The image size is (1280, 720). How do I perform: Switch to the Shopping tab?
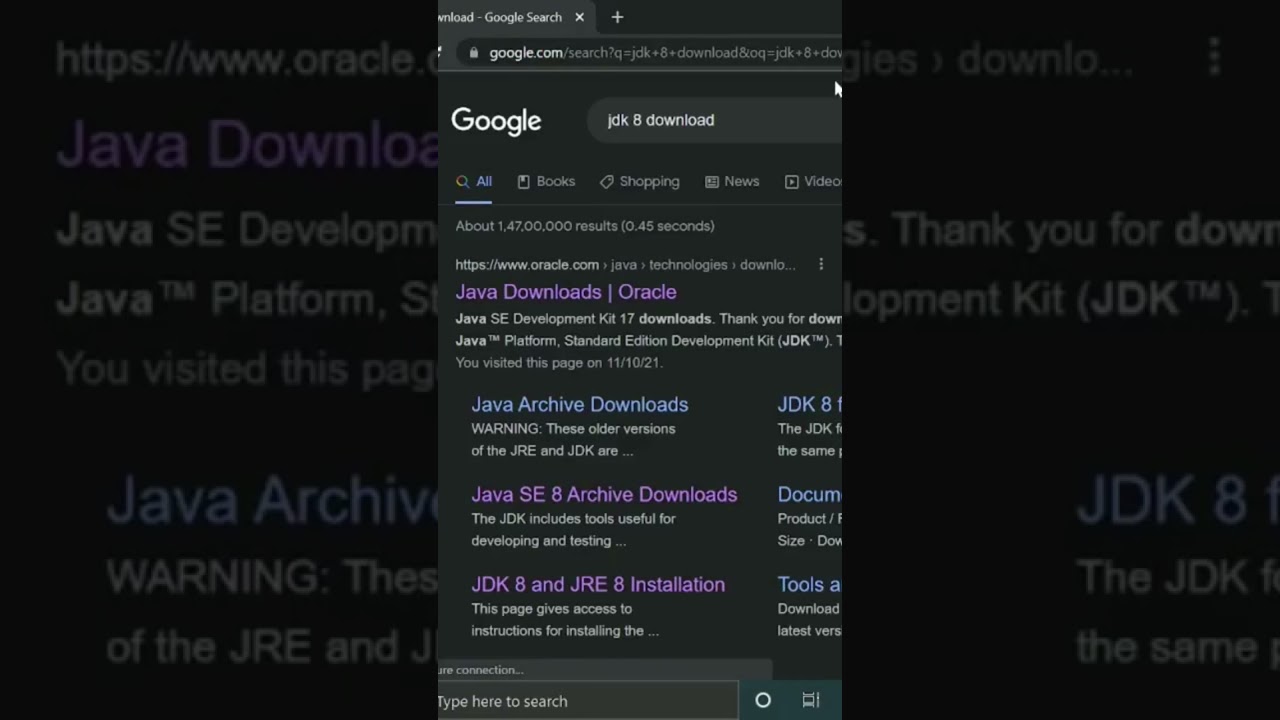point(640,181)
